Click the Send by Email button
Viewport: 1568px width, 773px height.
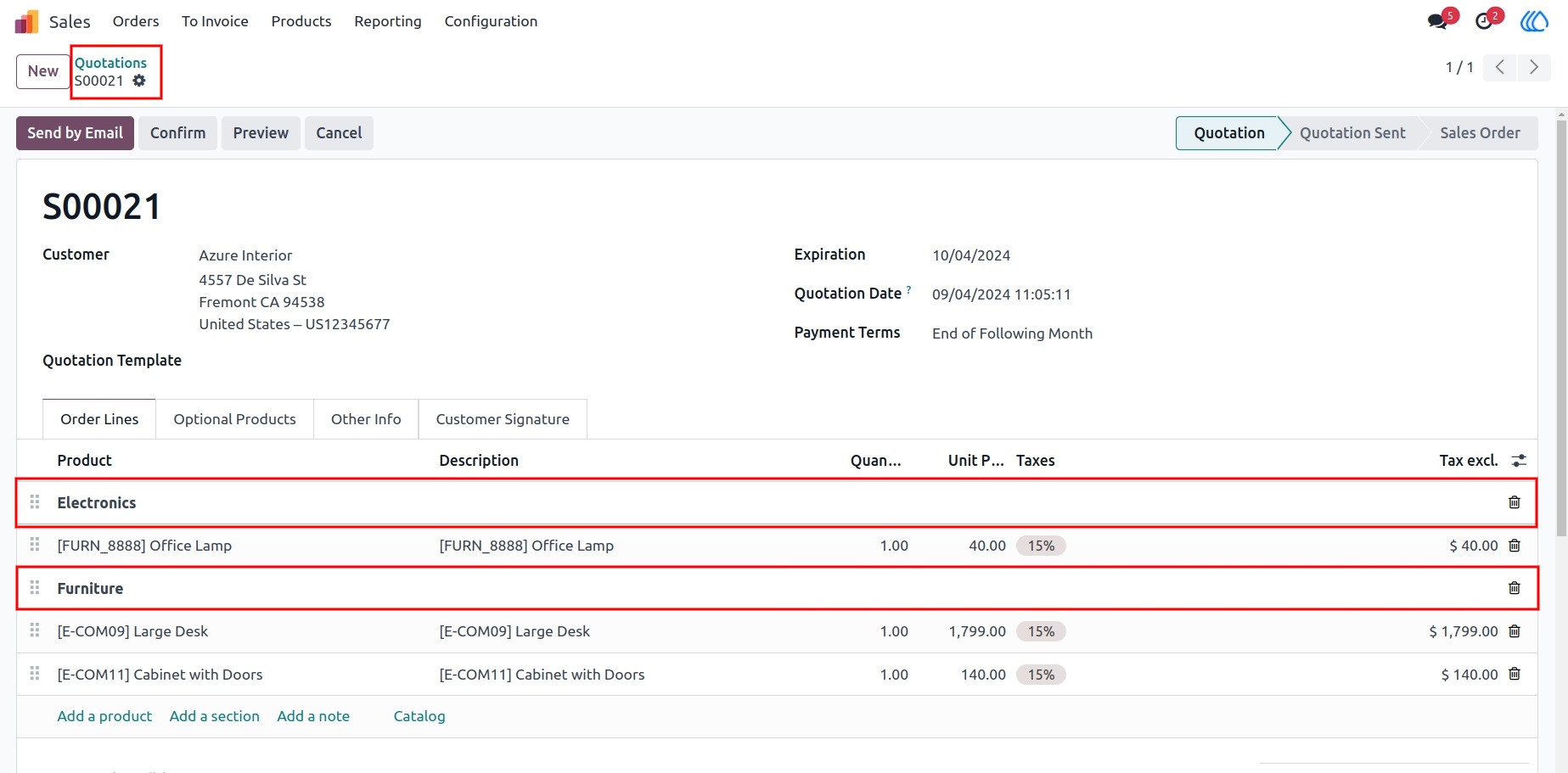point(76,133)
